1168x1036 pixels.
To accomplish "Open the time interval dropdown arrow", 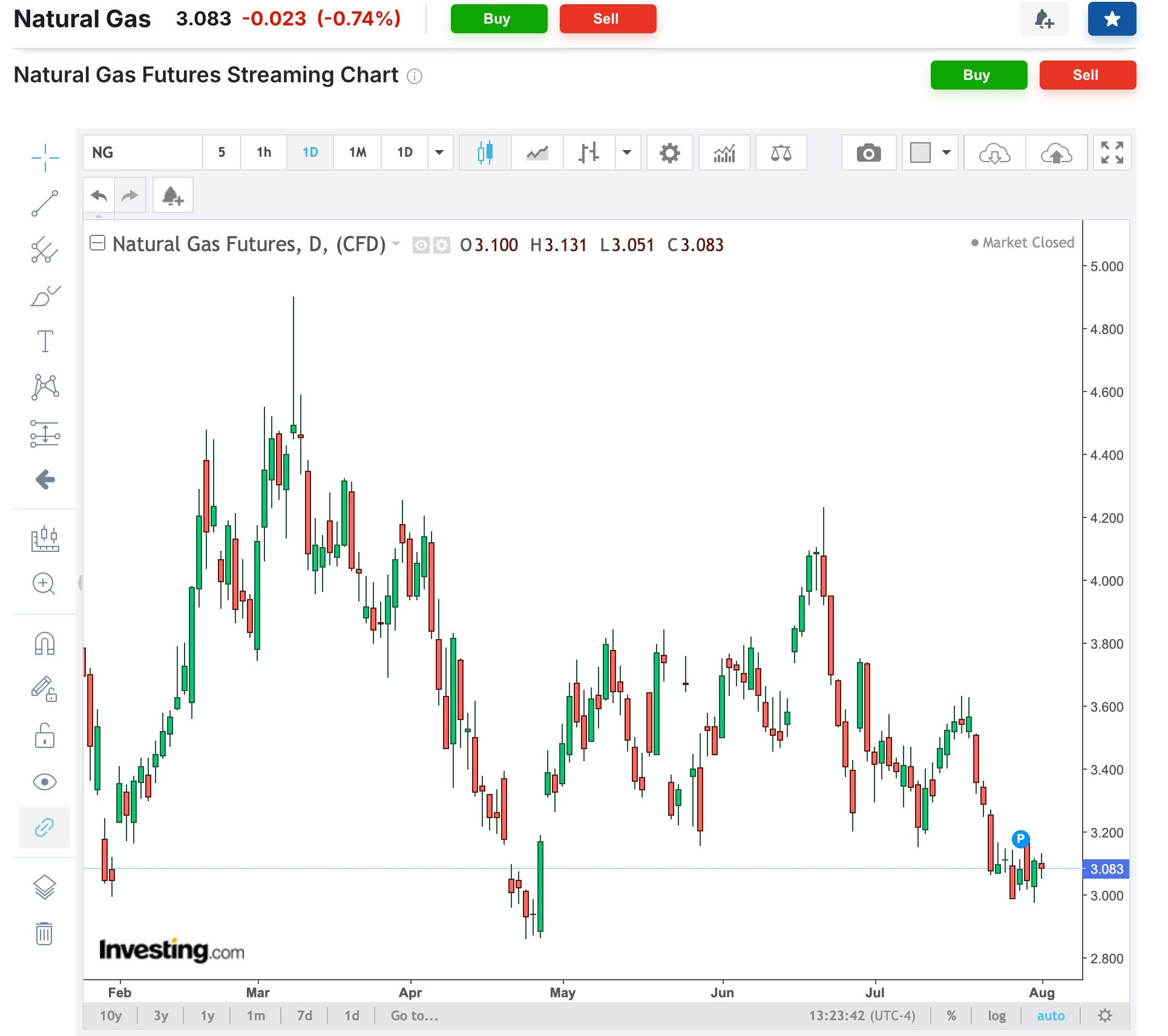I will [440, 152].
